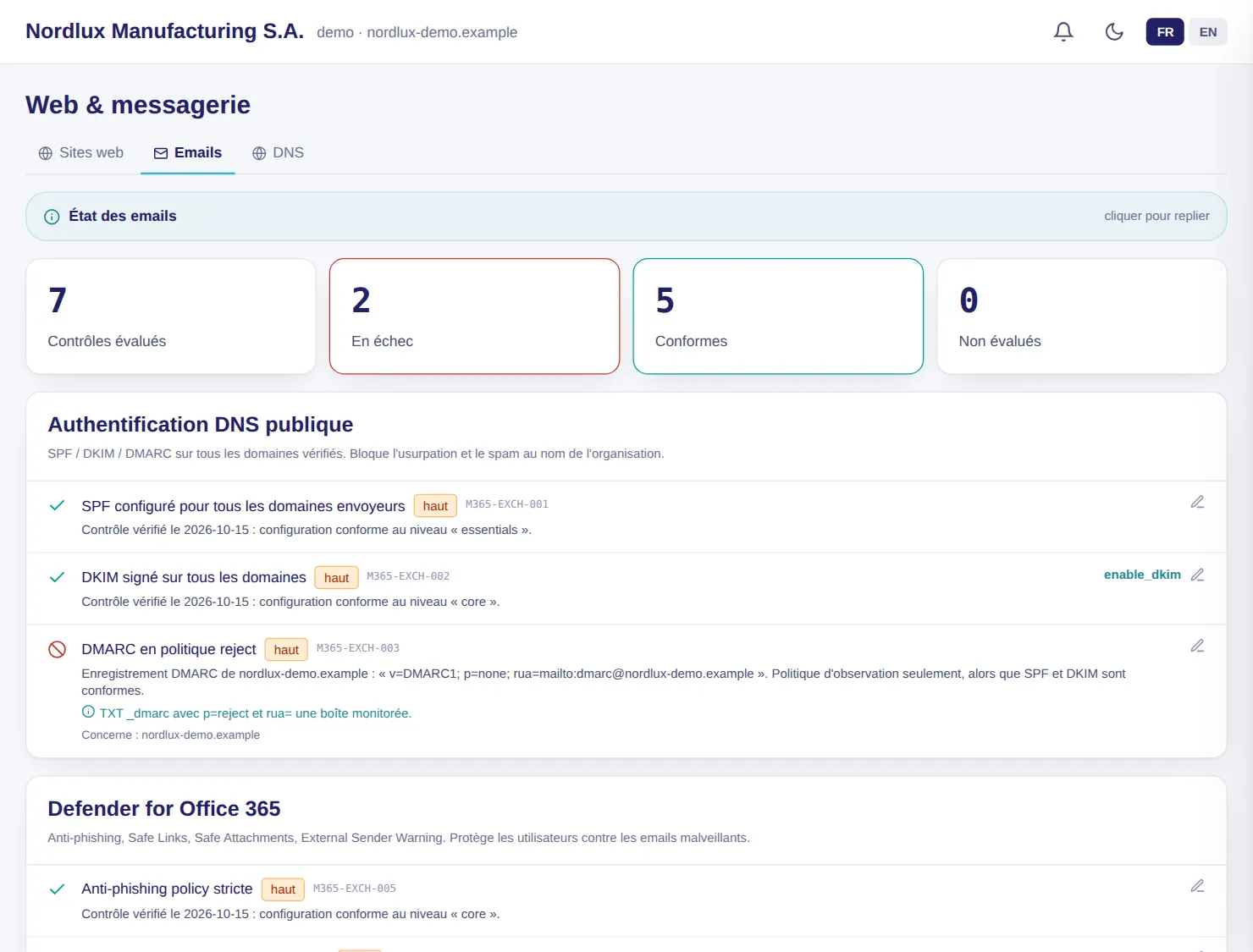
Task: Filter by the En échec card
Action: click(x=474, y=316)
